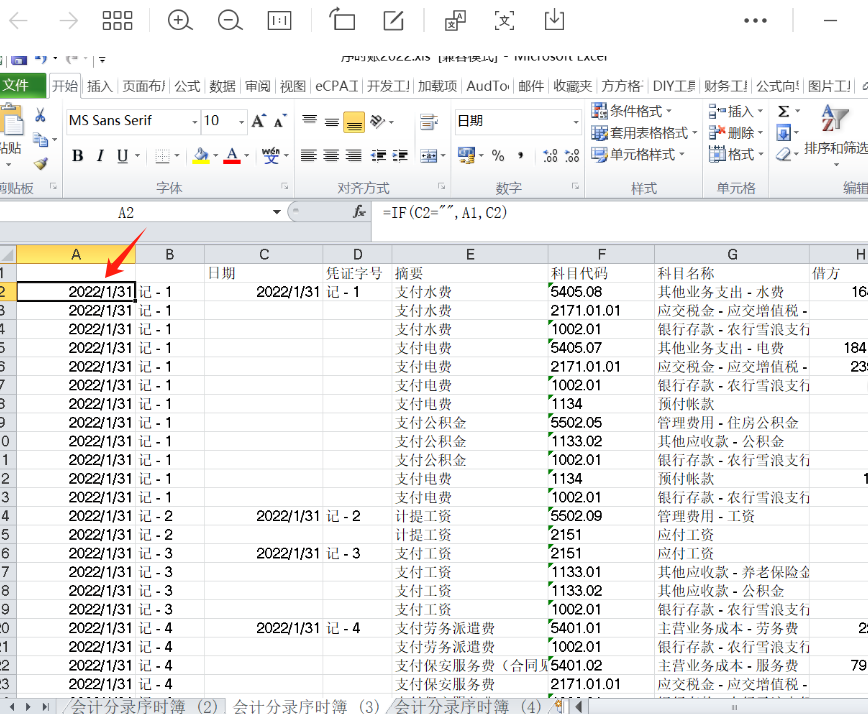Apply red font color A
This screenshot has height=714, width=868.
[x=232, y=156]
